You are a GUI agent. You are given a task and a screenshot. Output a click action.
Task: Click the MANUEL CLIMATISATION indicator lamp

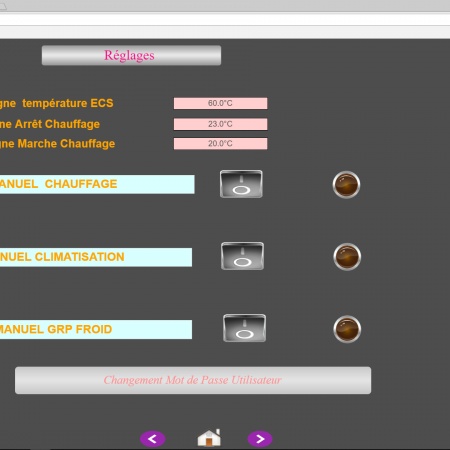tap(347, 257)
